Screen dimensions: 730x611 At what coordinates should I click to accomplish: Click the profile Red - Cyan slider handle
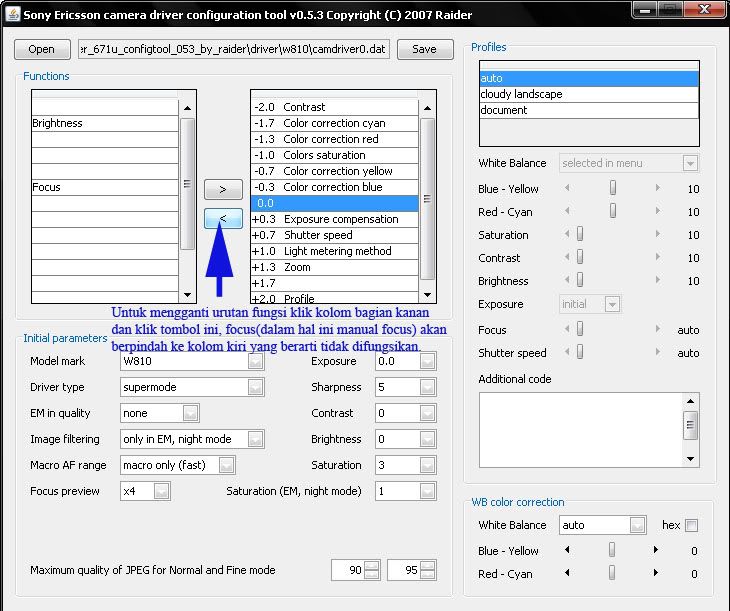tap(613, 210)
